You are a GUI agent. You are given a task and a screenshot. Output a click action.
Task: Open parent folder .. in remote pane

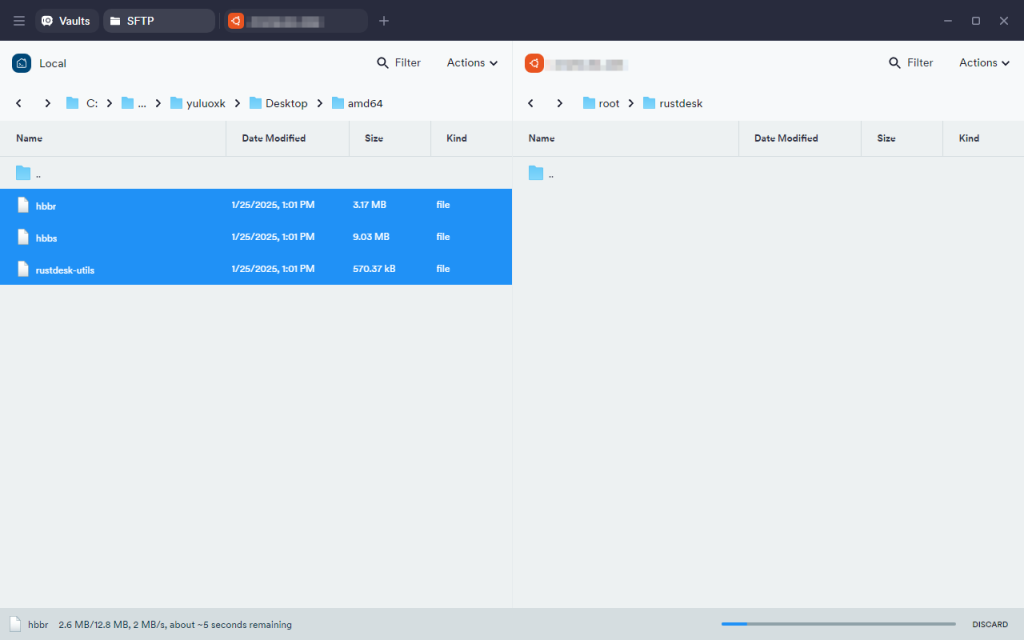768,173
